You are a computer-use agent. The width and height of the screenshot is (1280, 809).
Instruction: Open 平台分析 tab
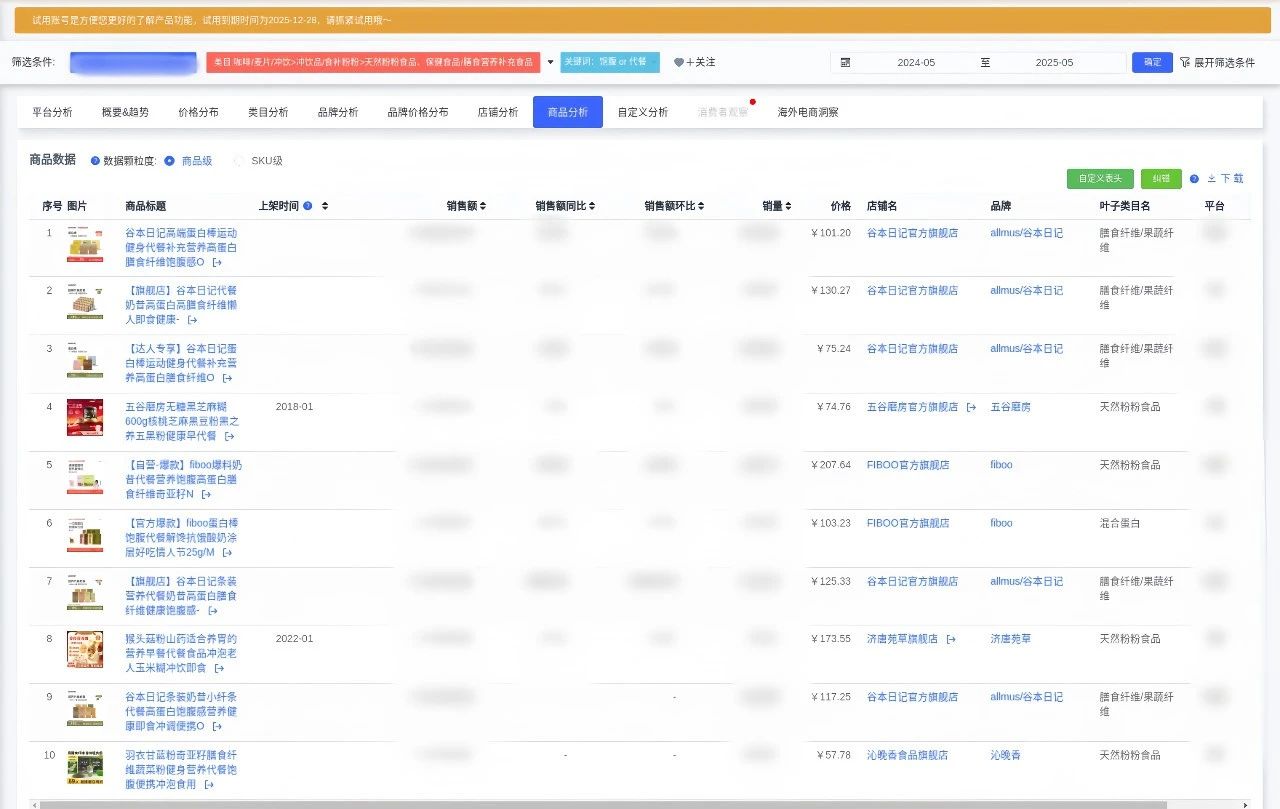click(52, 112)
